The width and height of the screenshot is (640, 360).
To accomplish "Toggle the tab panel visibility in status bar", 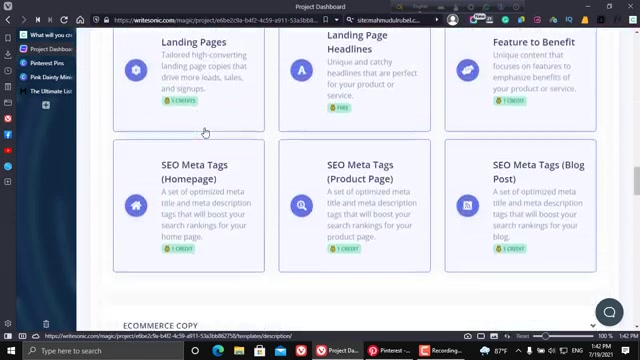I will coord(8,336).
